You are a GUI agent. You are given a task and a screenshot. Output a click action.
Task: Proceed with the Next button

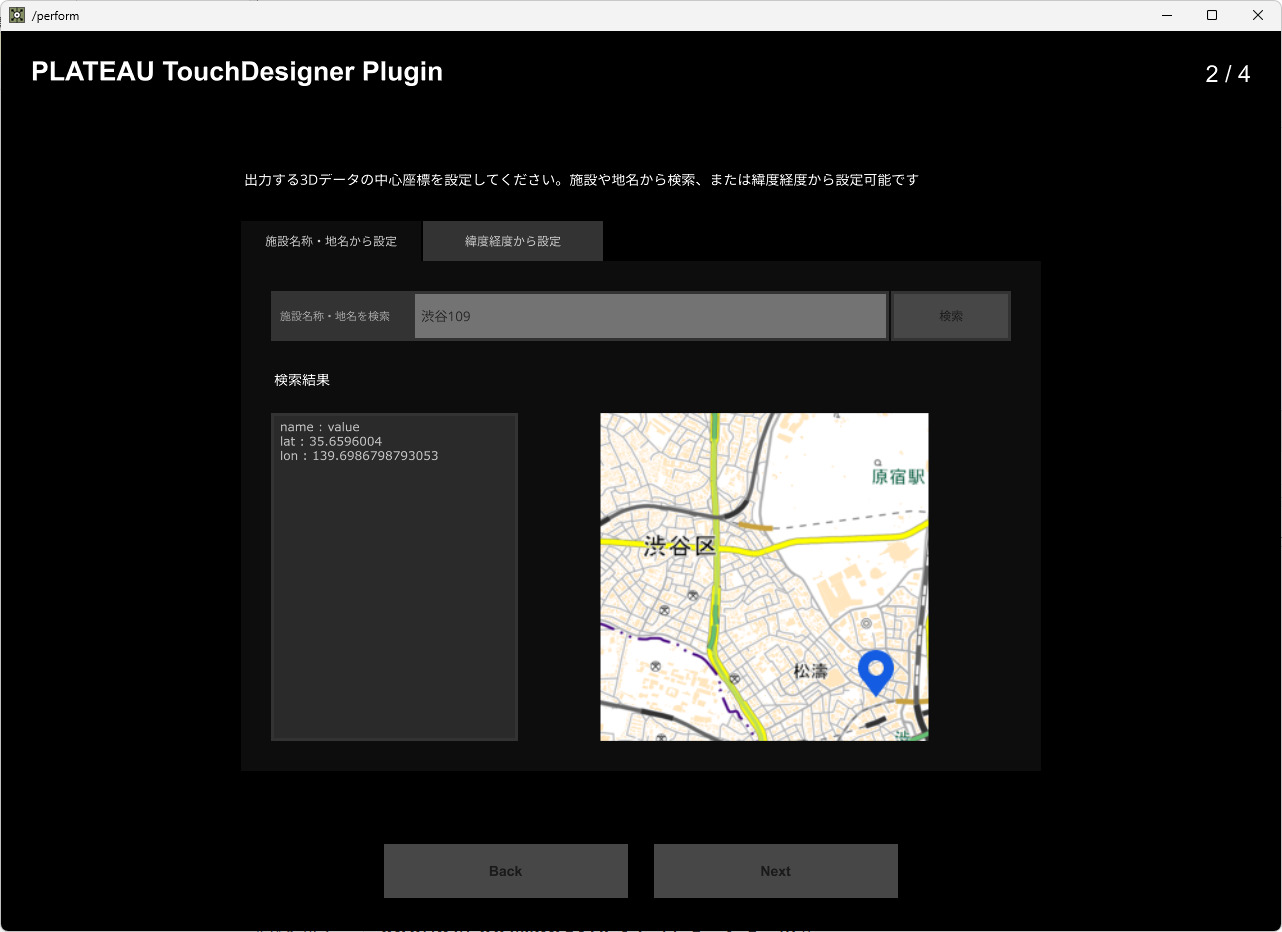776,871
